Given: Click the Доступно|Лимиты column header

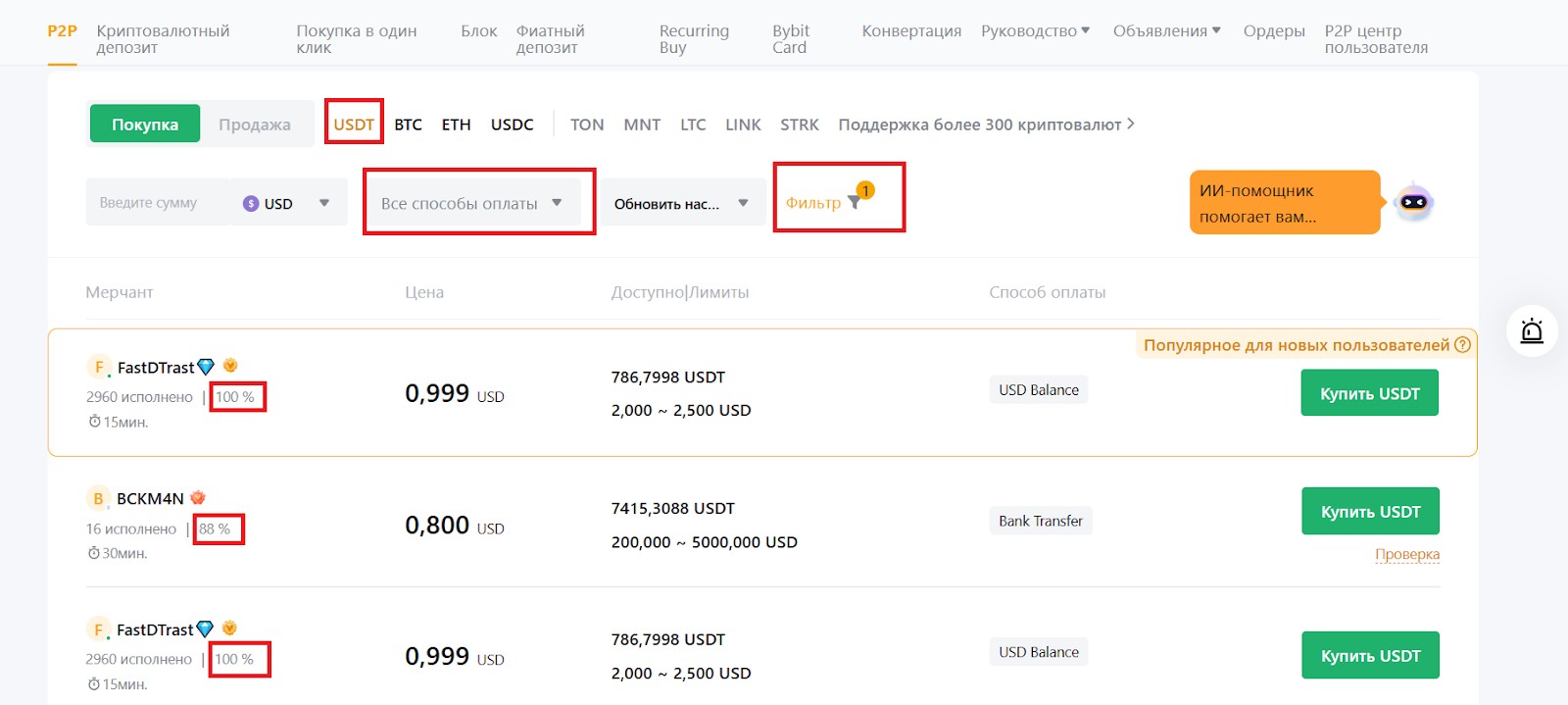Looking at the screenshot, I should coord(680,292).
